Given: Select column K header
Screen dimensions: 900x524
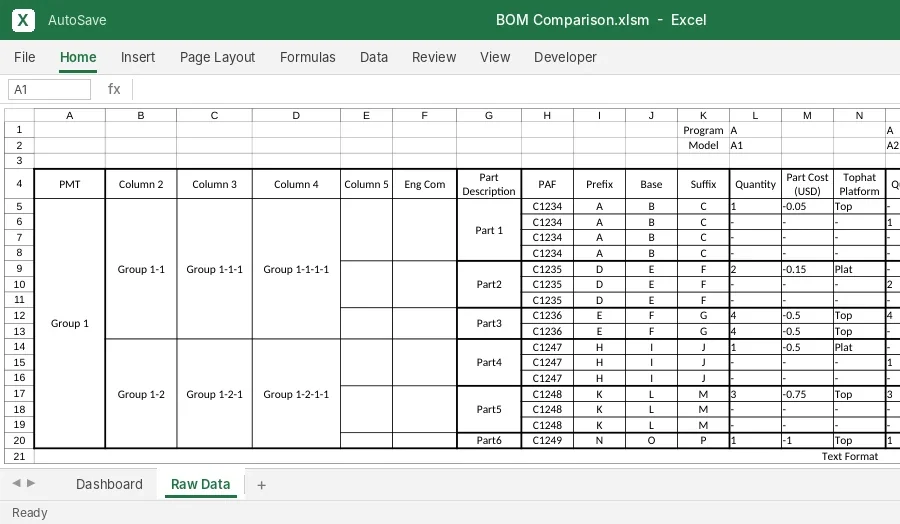Looking at the screenshot, I should tap(703, 115).
